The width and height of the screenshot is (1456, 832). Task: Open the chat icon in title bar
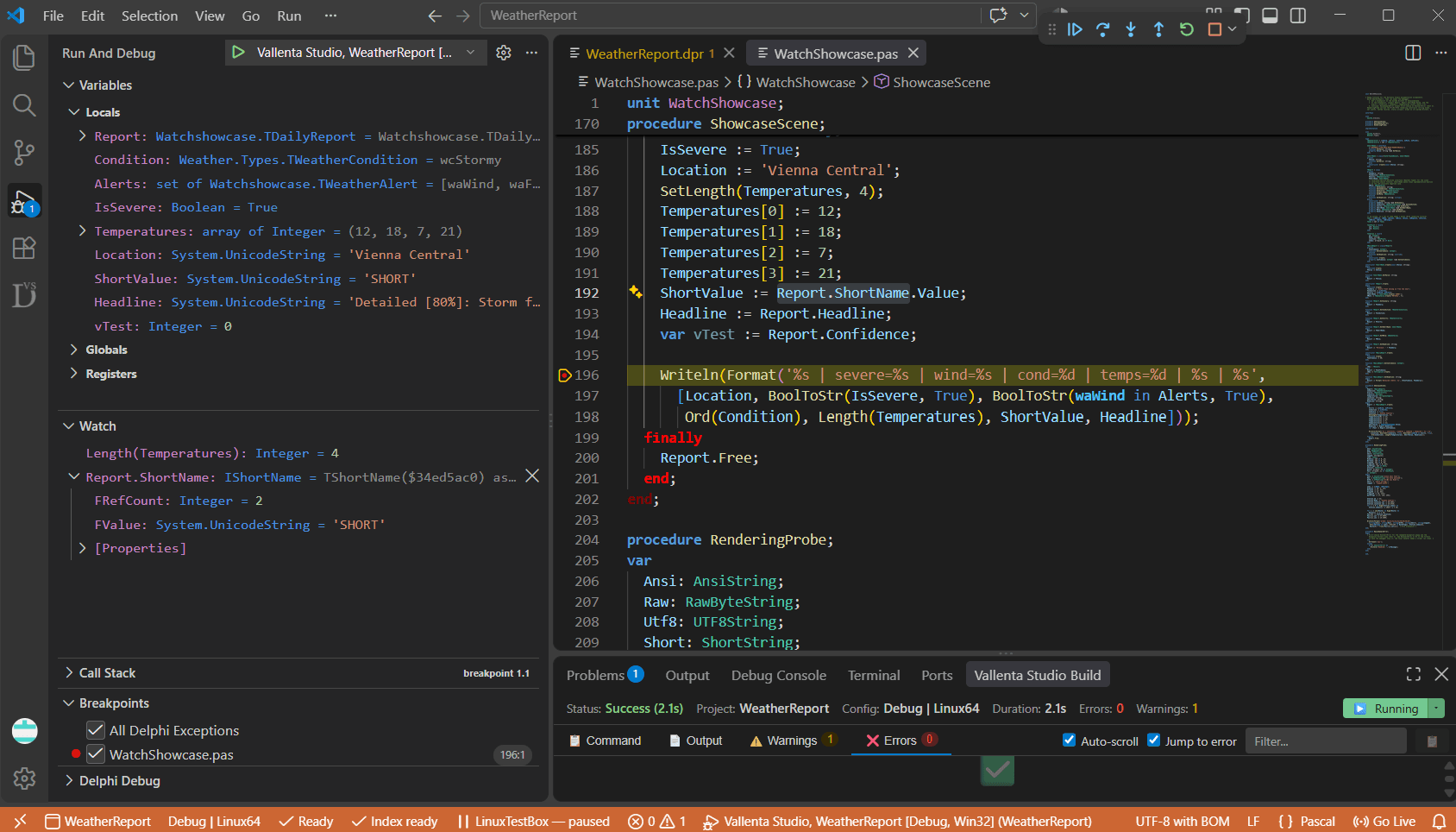click(x=999, y=16)
